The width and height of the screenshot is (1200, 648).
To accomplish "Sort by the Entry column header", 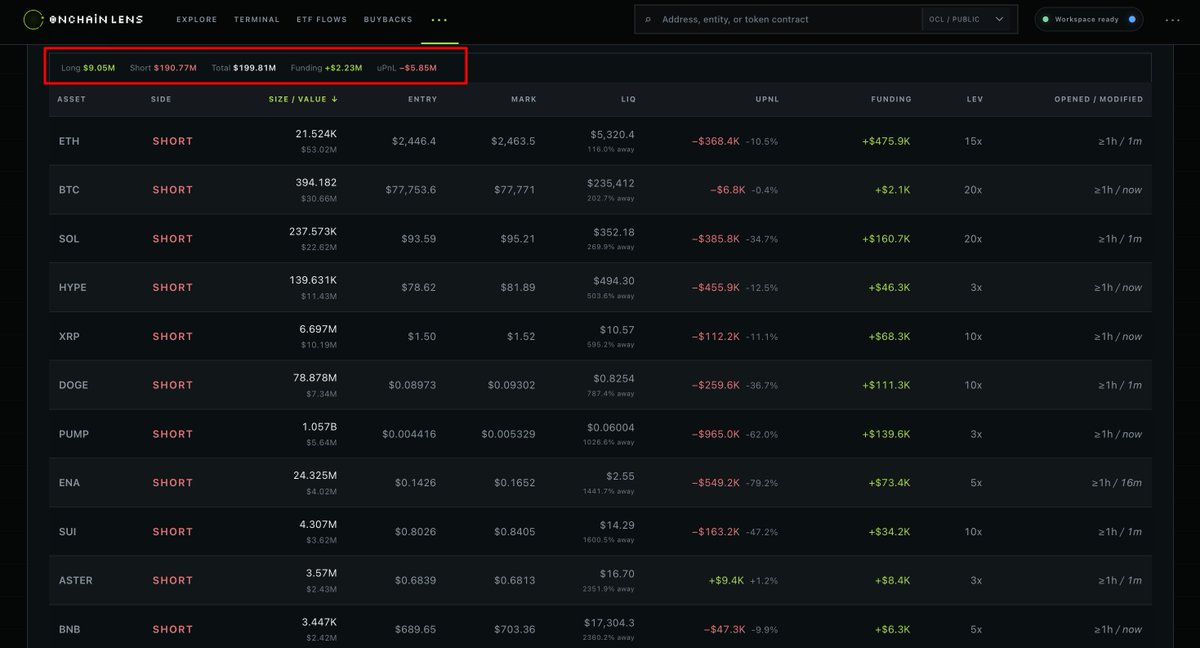I will (x=422, y=99).
